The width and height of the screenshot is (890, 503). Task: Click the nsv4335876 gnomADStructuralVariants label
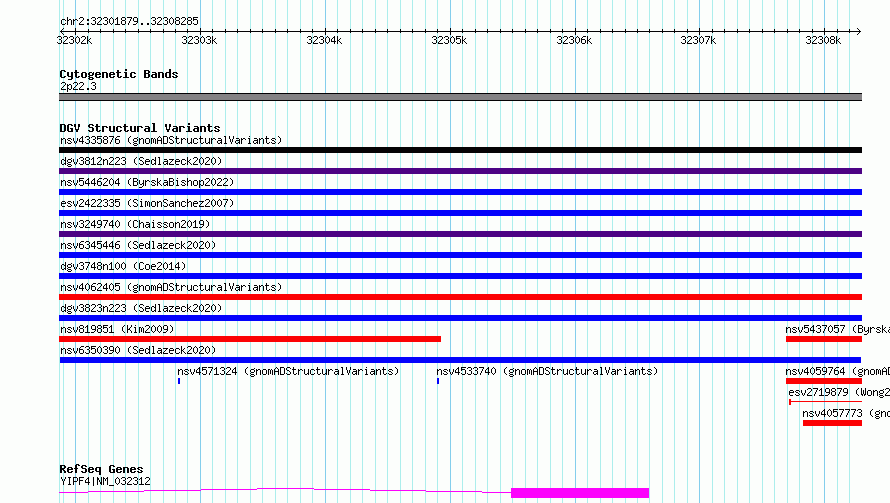tap(171, 140)
